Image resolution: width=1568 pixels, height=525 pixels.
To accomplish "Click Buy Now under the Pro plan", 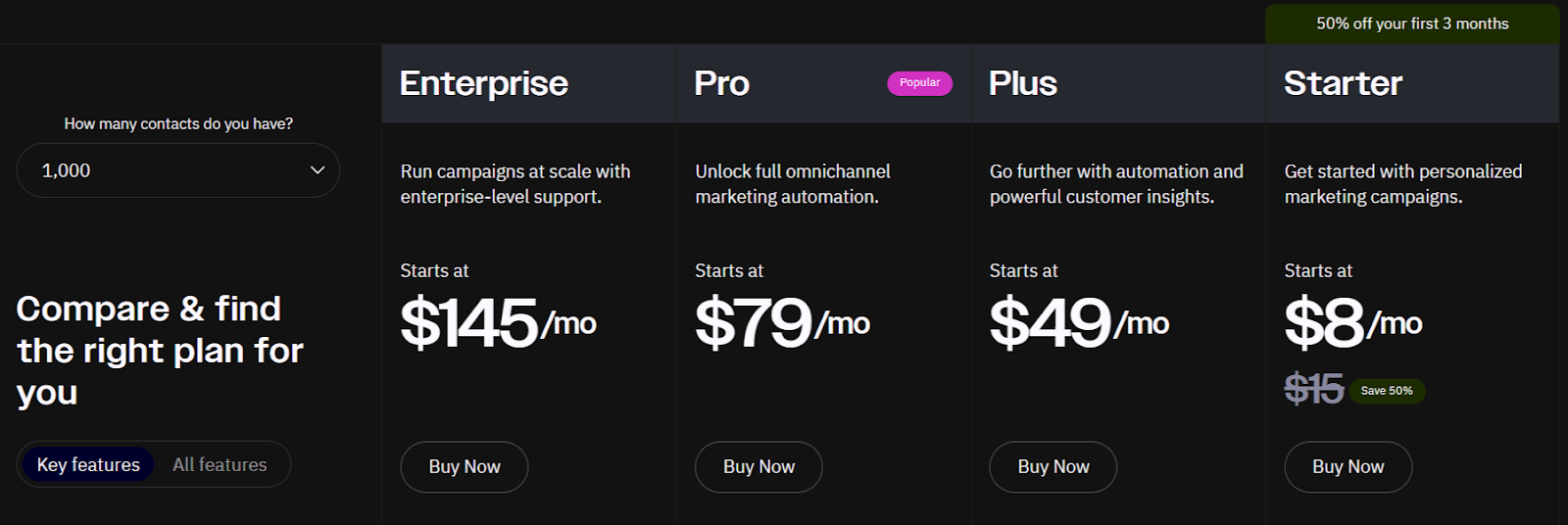I will tap(759, 467).
